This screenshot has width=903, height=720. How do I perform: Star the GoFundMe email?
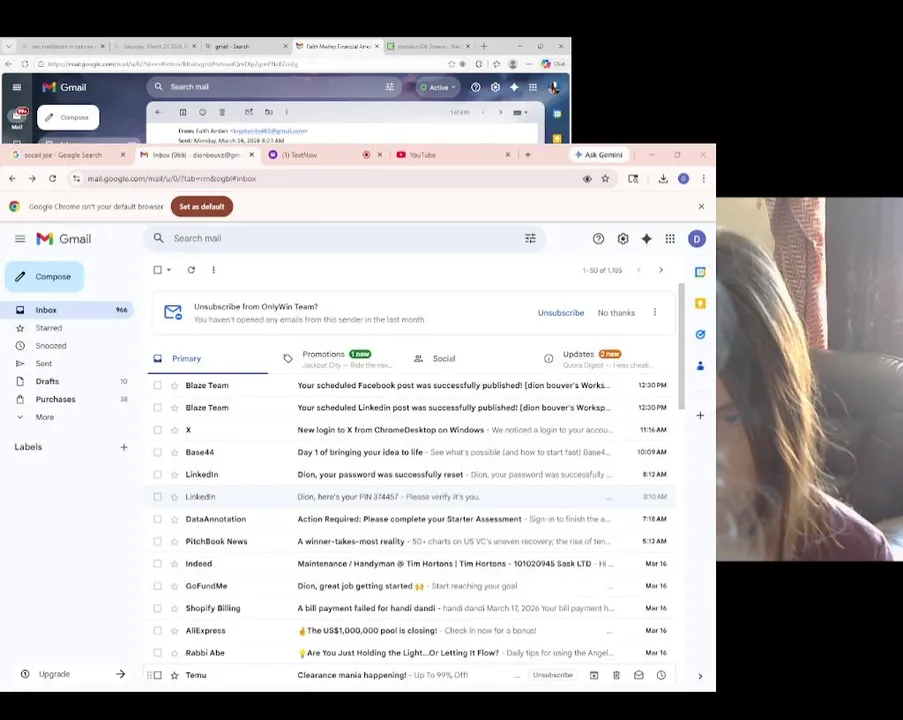click(x=174, y=586)
